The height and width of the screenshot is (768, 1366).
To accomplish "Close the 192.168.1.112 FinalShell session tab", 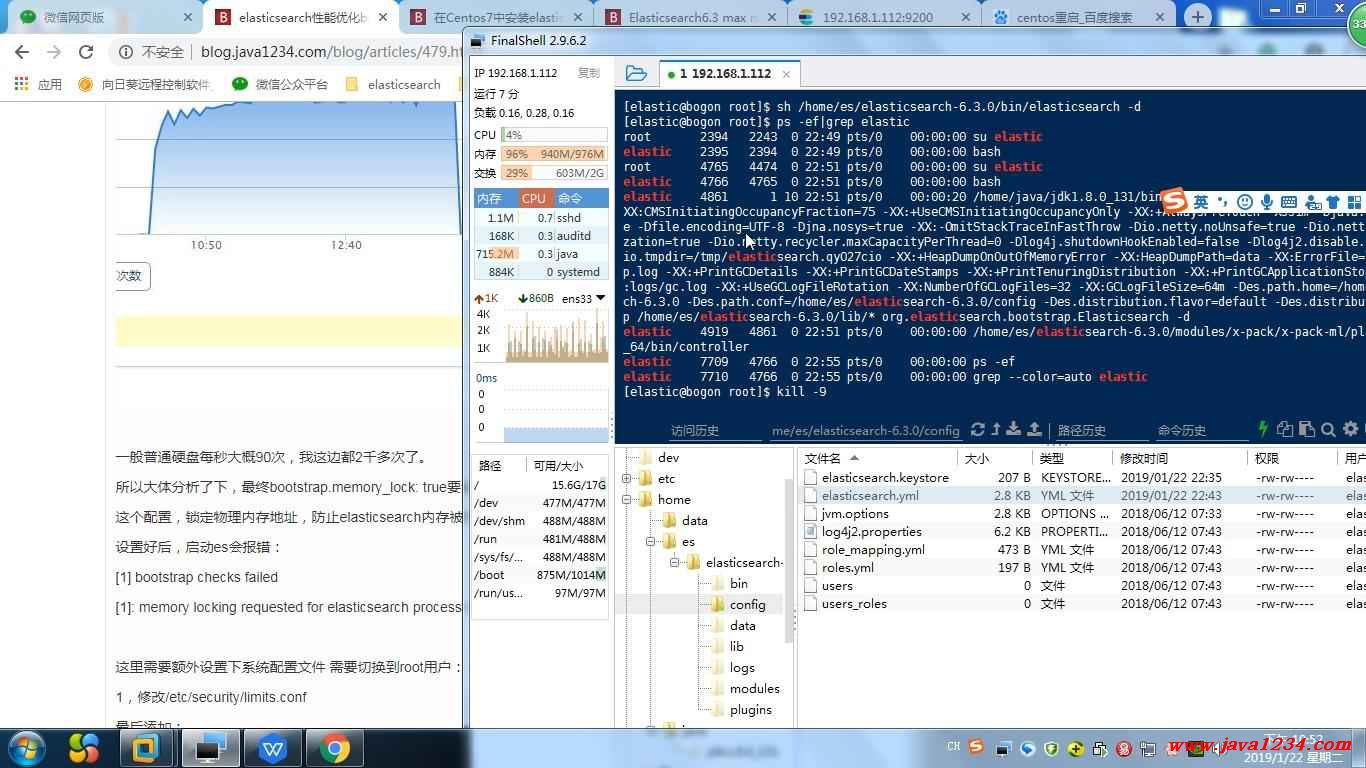I will tap(786, 74).
